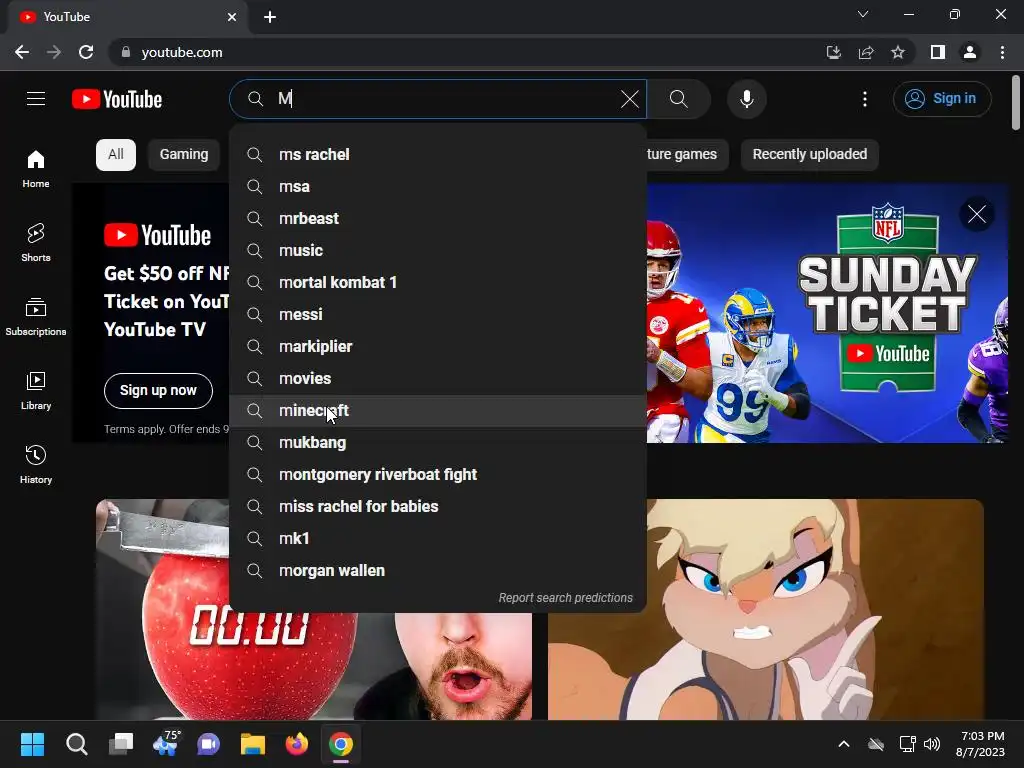The image size is (1024, 768).
Task: Click into the search input field
Action: (438, 99)
